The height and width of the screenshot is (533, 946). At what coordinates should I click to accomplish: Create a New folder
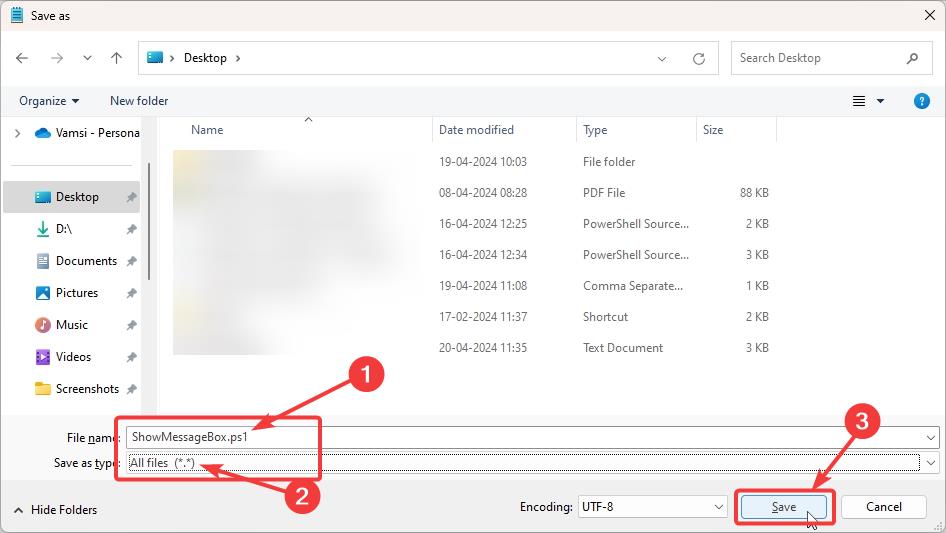(x=139, y=101)
